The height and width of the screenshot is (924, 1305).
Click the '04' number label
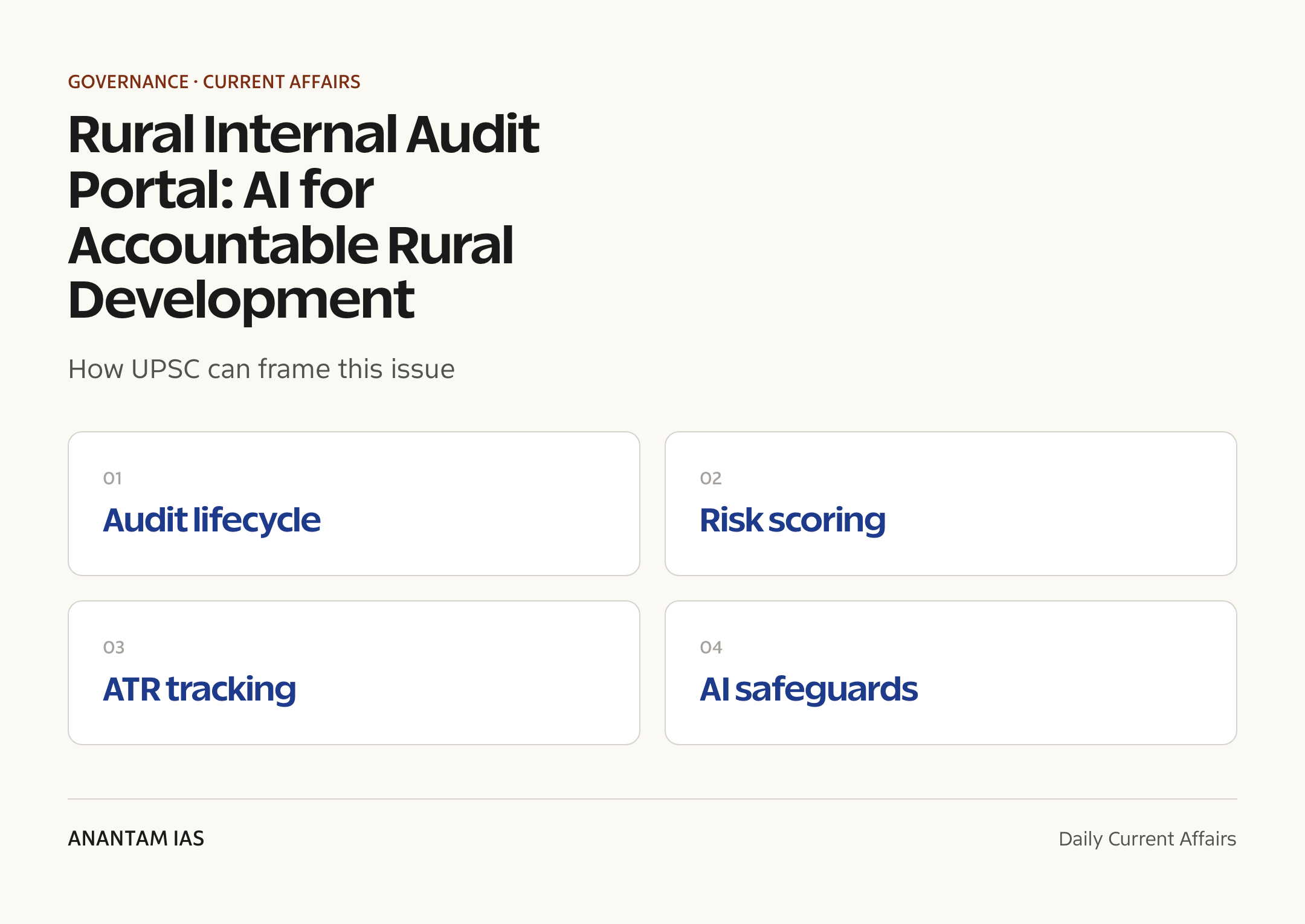[x=711, y=647]
